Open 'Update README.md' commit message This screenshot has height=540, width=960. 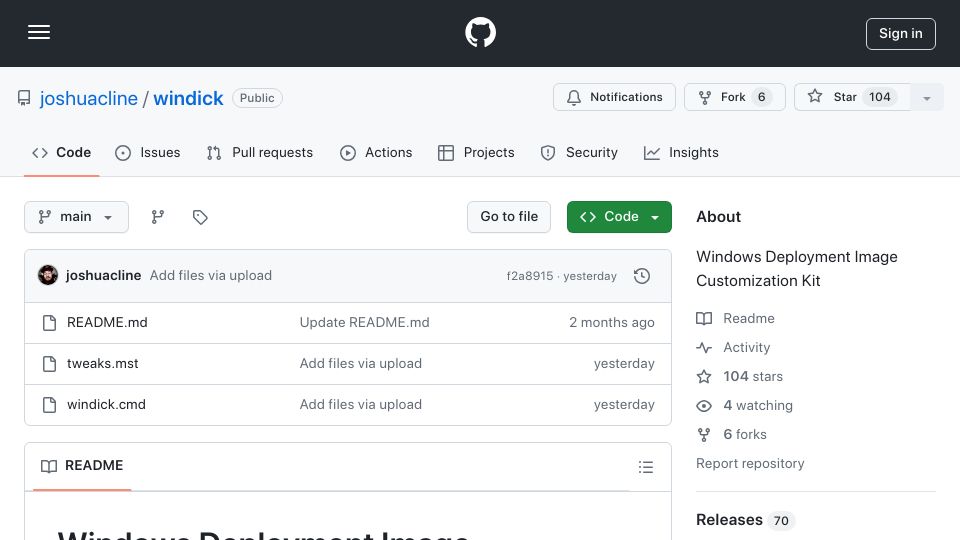click(x=364, y=323)
